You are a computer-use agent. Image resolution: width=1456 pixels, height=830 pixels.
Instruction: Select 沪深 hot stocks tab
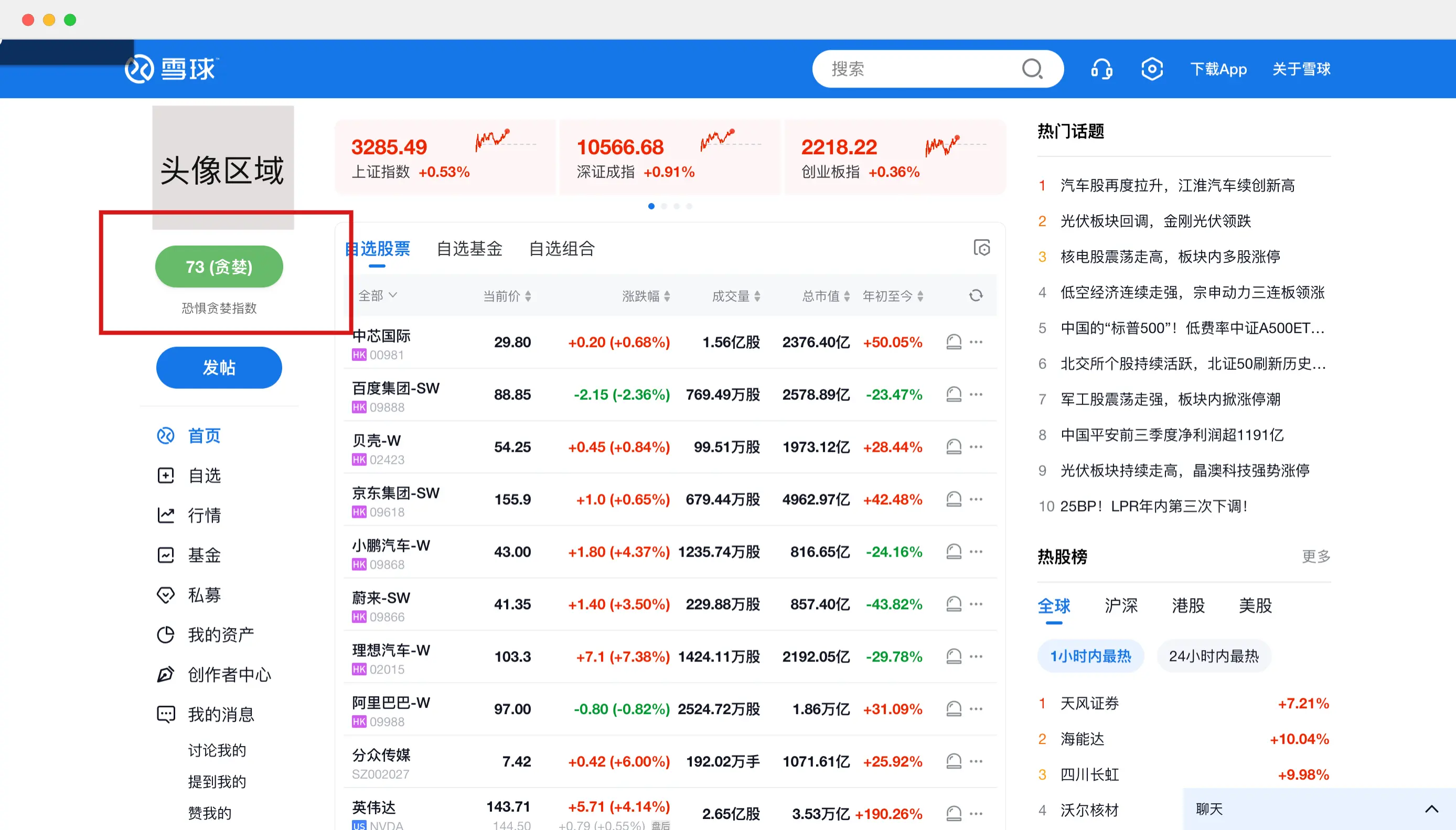[x=1121, y=605]
